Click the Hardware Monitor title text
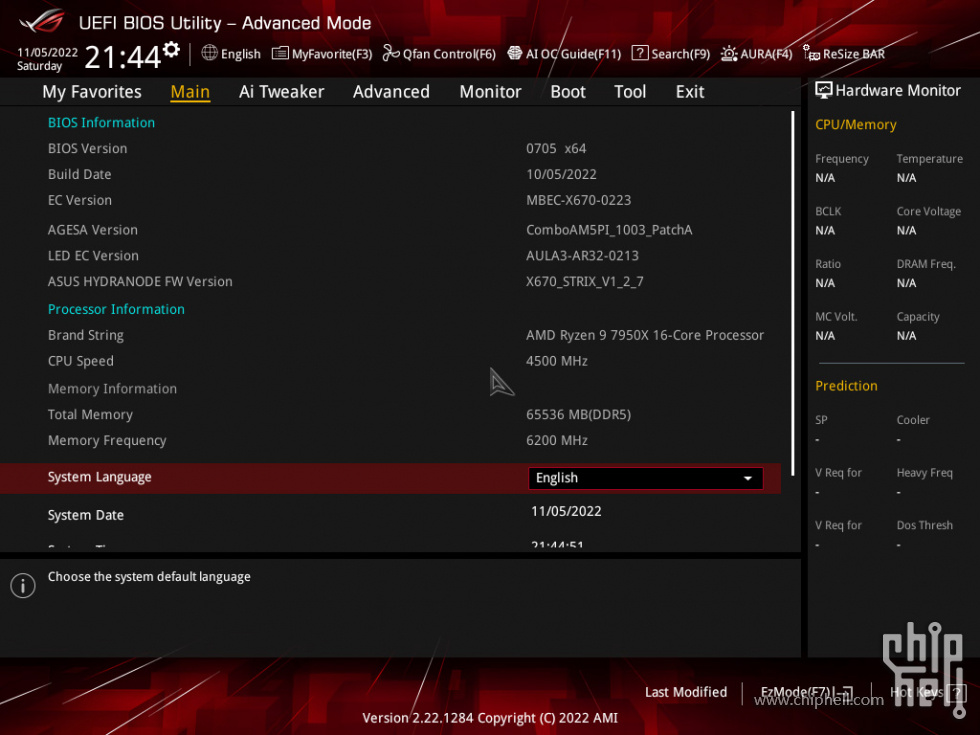The image size is (980, 735). click(x=898, y=91)
